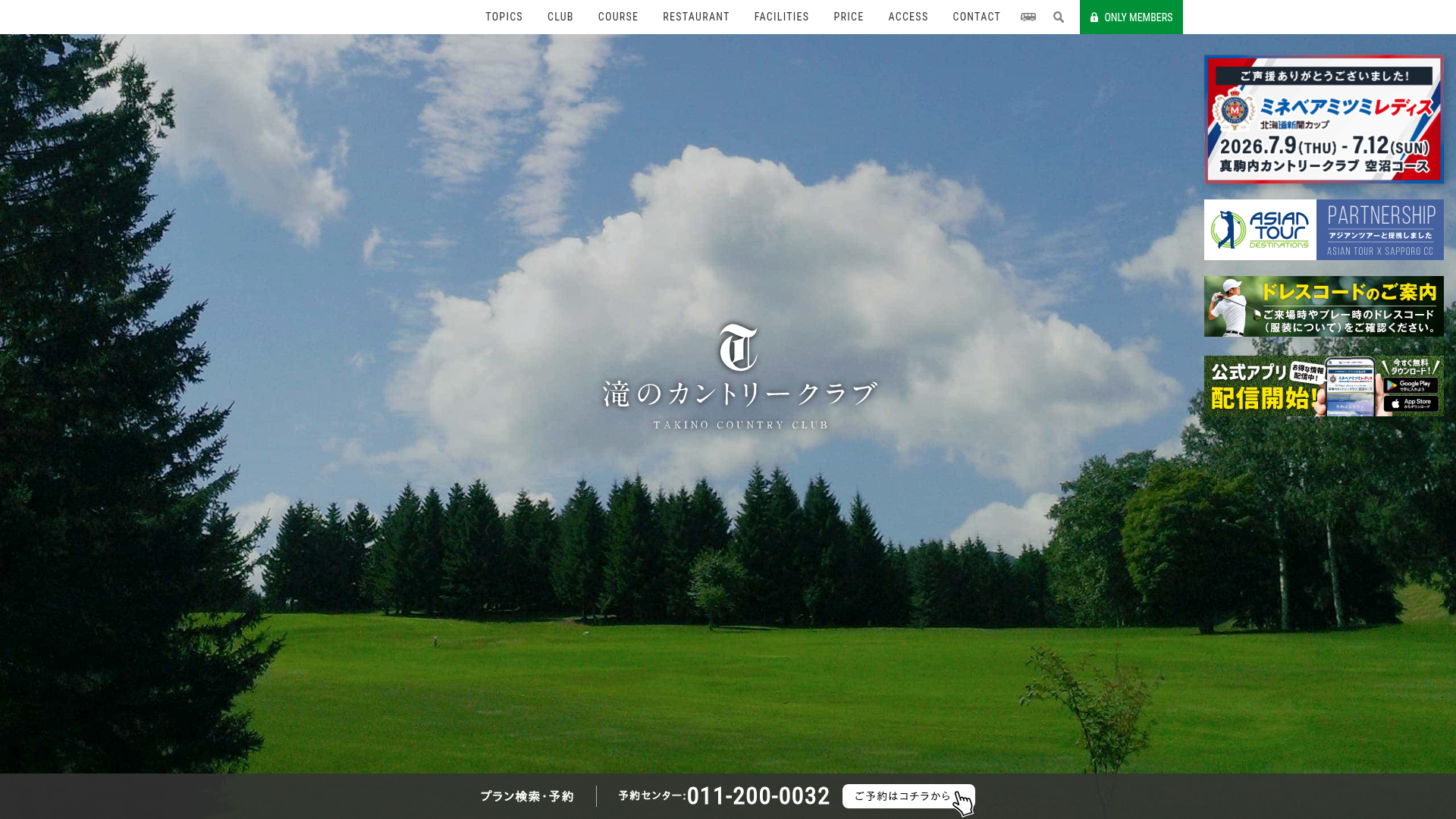This screenshot has width=1456, height=819.
Task: Click the 予約センター label in footer
Action: (651, 795)
